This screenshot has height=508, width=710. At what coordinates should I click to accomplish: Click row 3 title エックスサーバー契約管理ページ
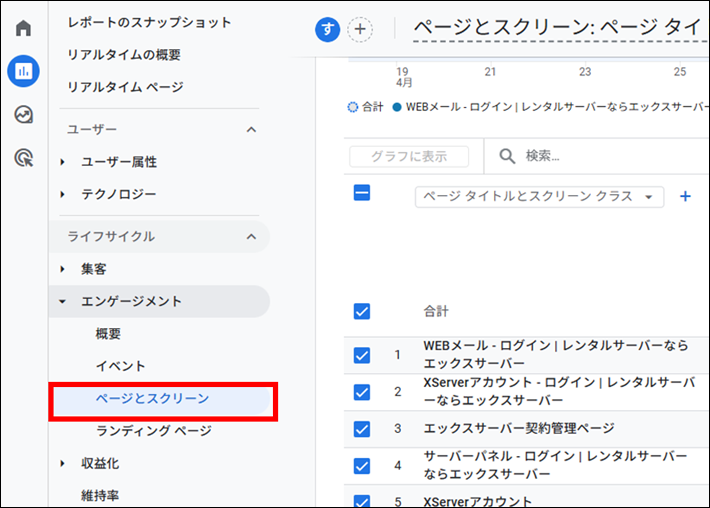519,428
